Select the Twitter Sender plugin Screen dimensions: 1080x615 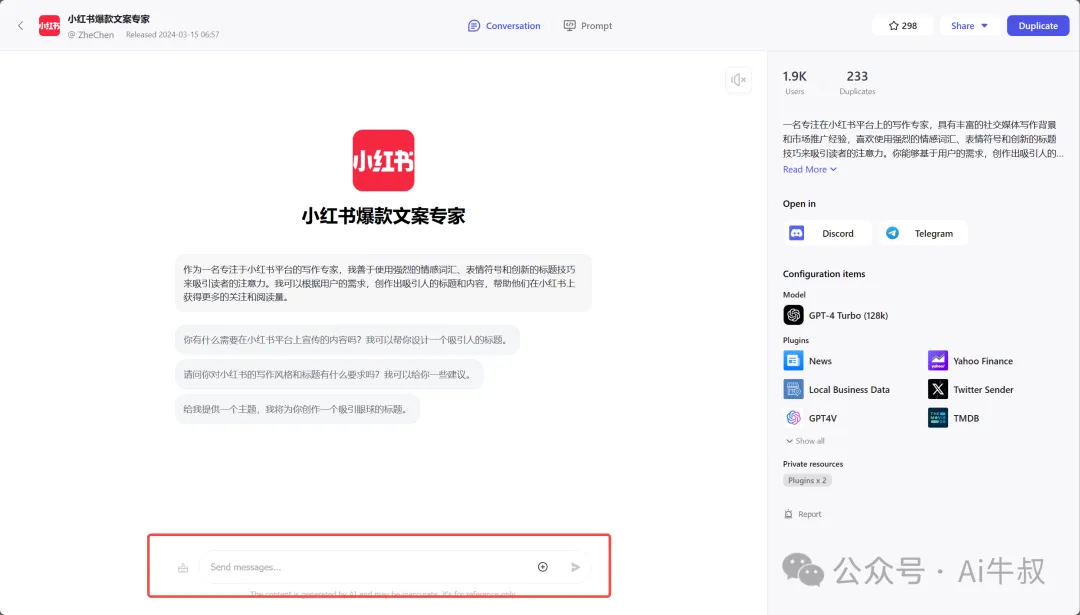[x=937, y=389]
